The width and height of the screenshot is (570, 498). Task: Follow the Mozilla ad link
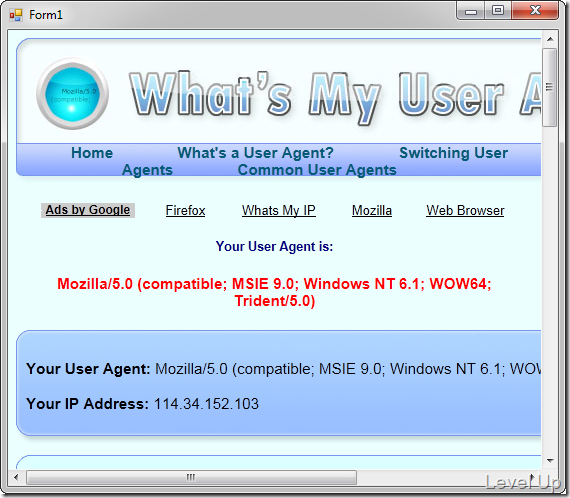pyautogui.click(x=372, y=210)
